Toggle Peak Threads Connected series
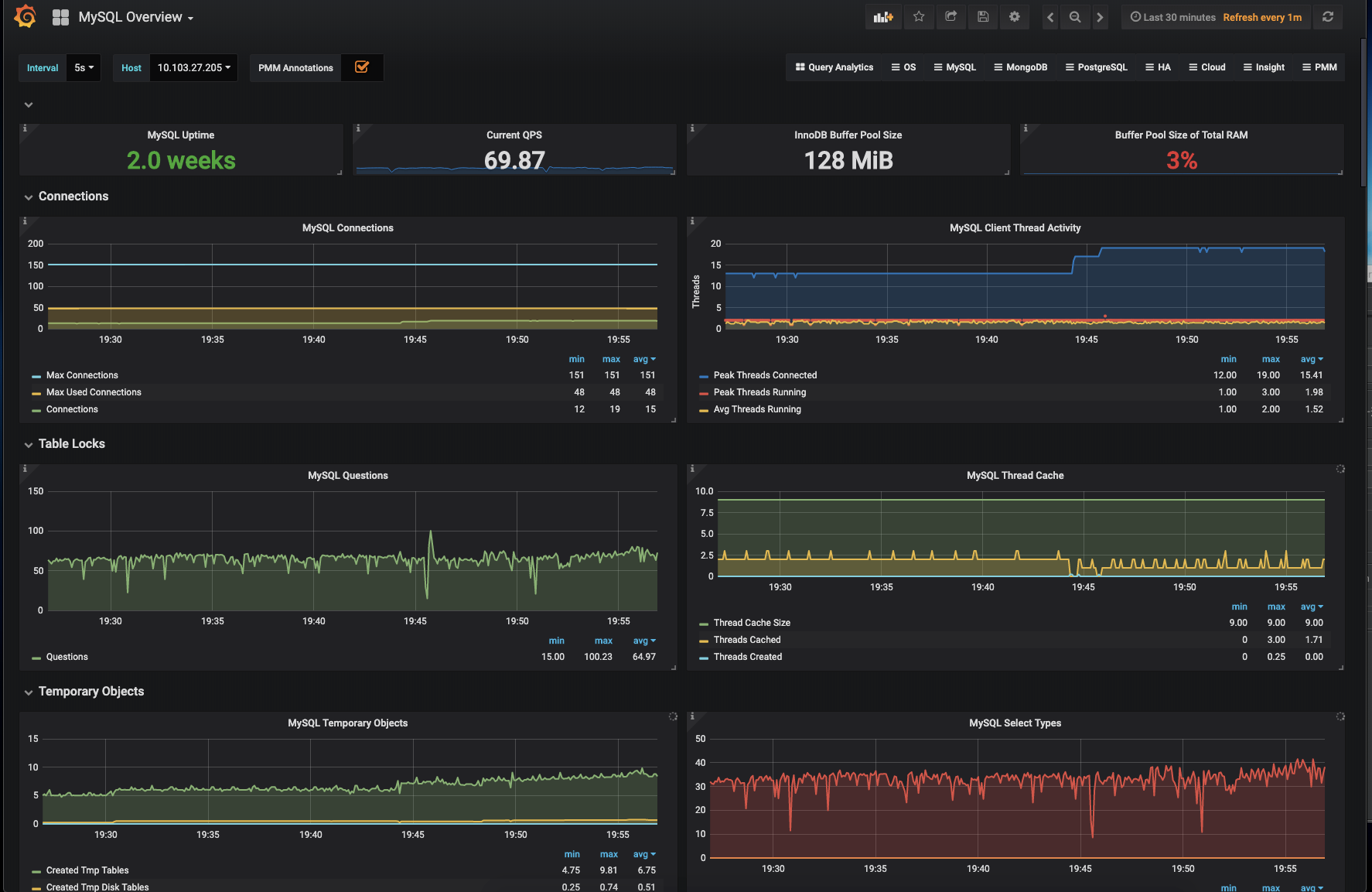Screen dimensions: 1372x892 pyautogui.click(x=765, y=375)
